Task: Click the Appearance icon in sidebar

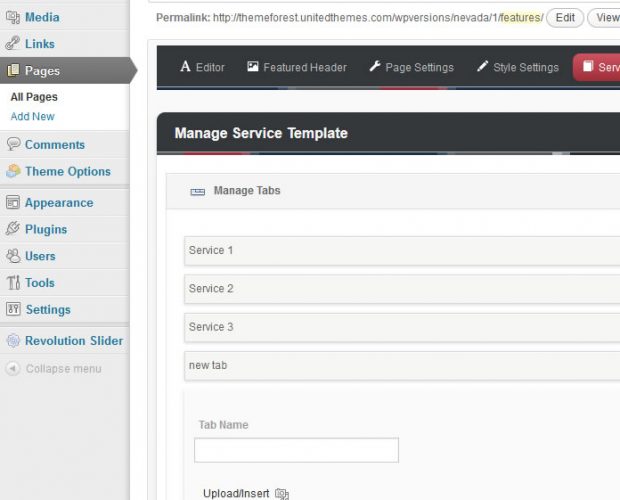Action: (13, 202)
